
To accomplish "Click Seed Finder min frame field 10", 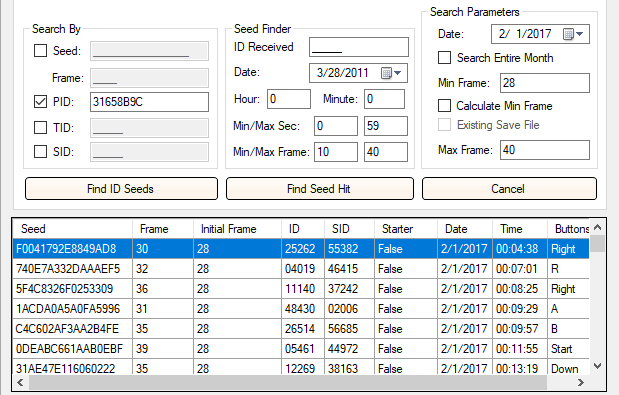I will point(336,152).
